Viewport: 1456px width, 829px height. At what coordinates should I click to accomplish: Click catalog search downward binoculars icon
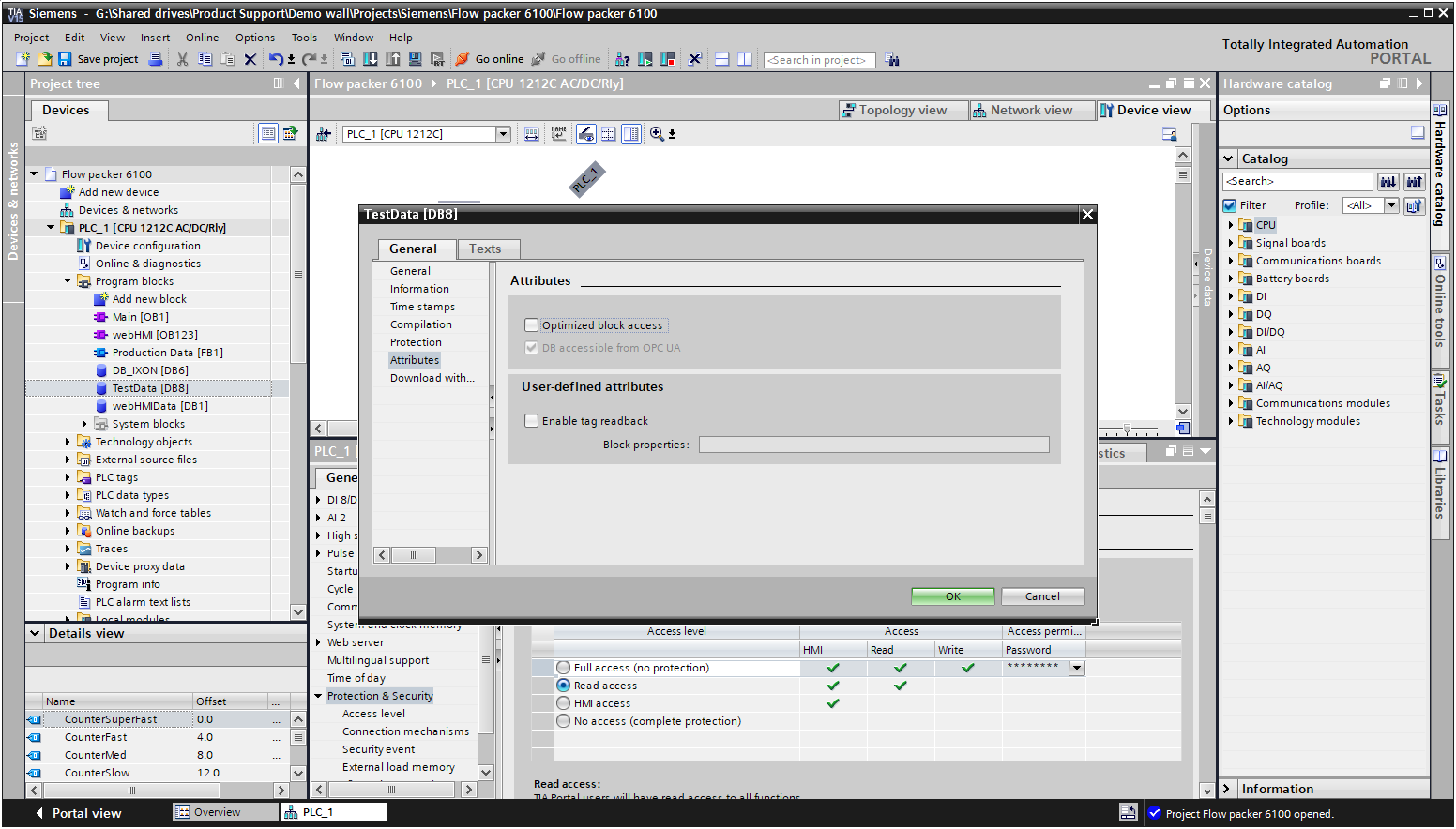click(1388, 181)
